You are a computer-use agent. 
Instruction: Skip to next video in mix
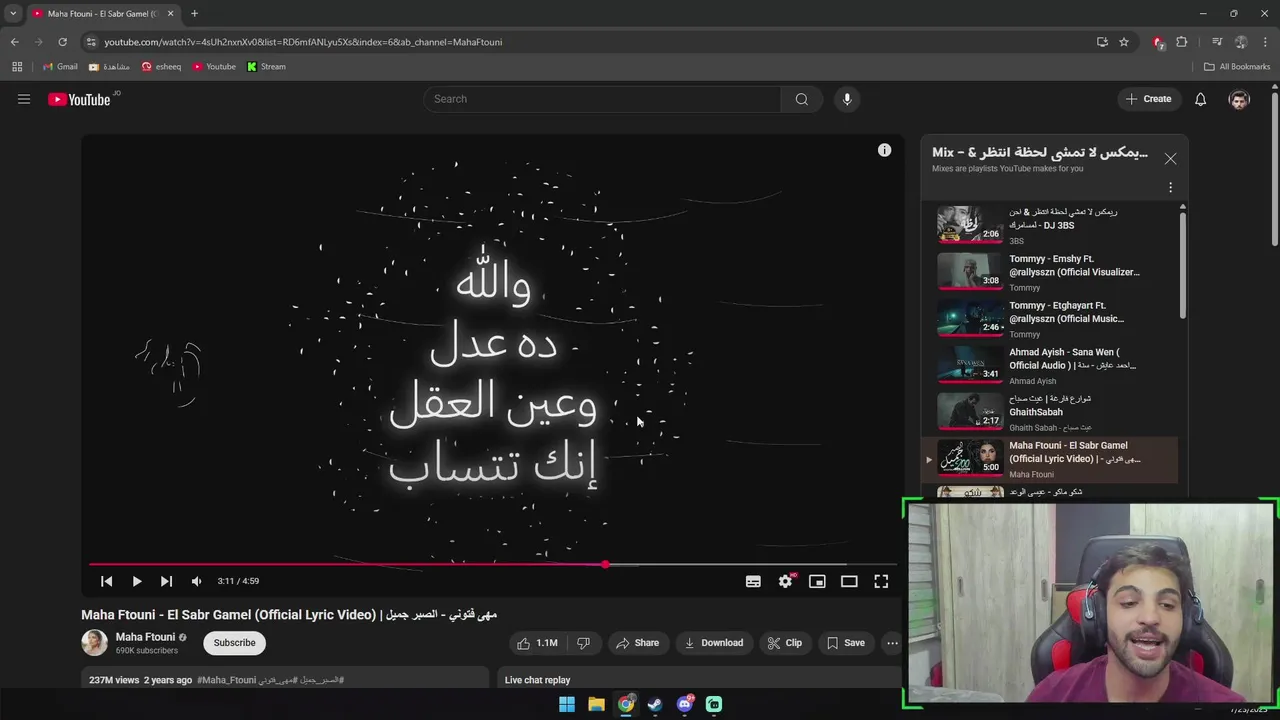pyautogui.click(x=166, y=581)
